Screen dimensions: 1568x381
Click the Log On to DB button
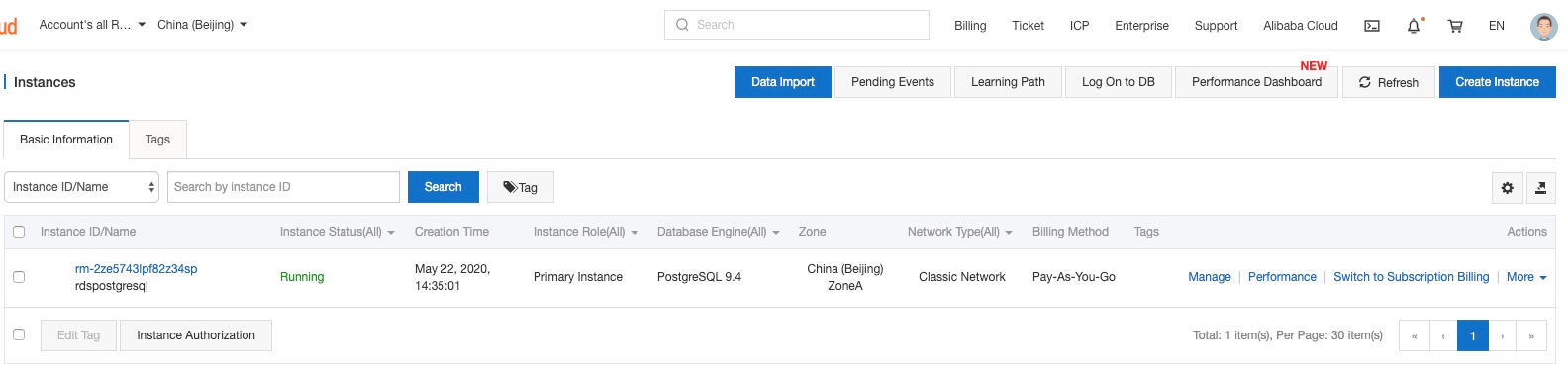tap(1118, 82)
